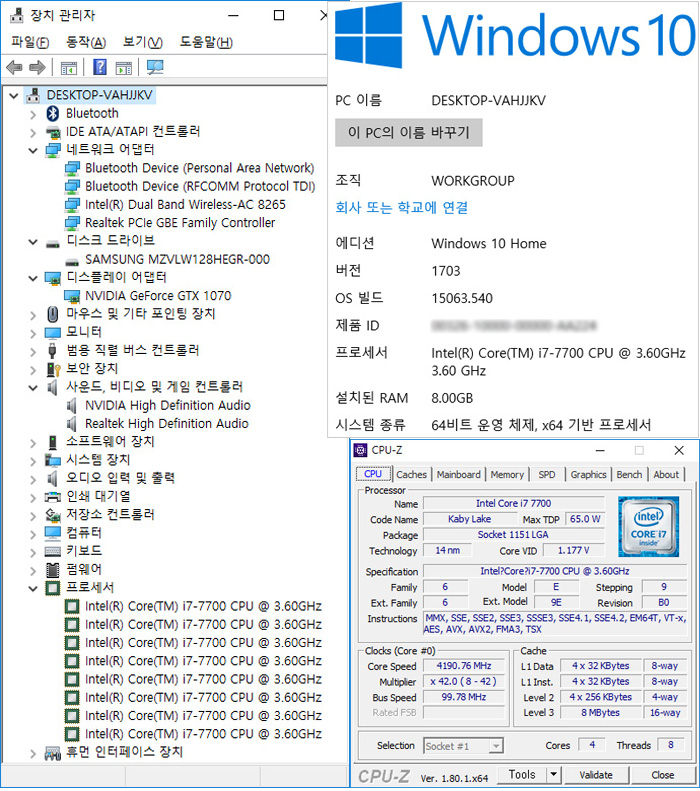Click the Max TDP 65.0 W value

[x=585, y=519]
